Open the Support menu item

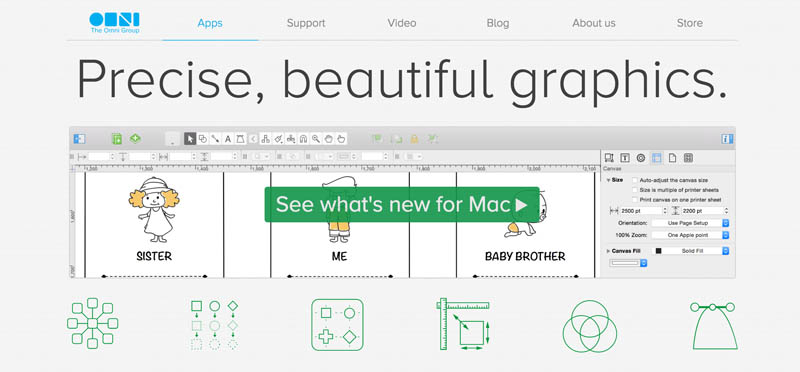306,23
